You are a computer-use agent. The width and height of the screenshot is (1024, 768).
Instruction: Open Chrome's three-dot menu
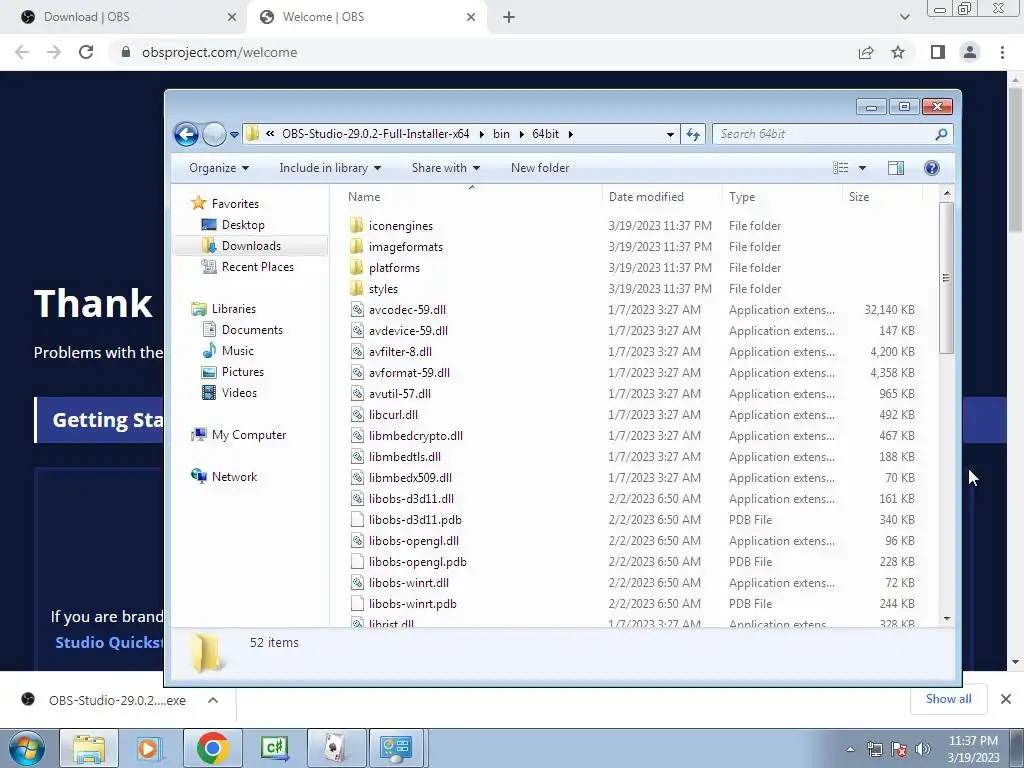(1002, 52)
